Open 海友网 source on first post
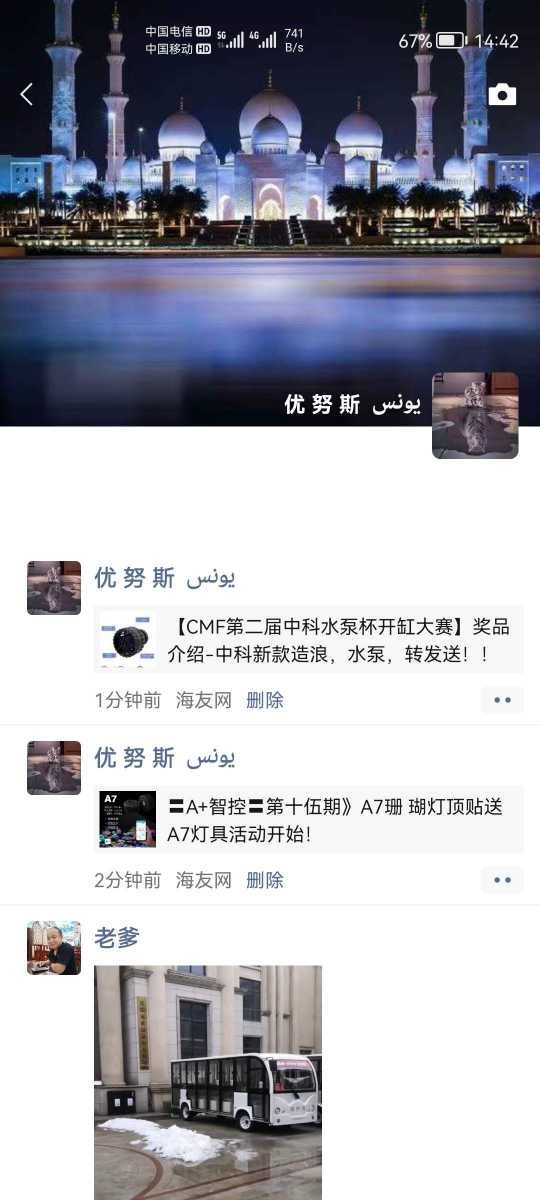This screenshot has height=1200, width=540. 204,700
